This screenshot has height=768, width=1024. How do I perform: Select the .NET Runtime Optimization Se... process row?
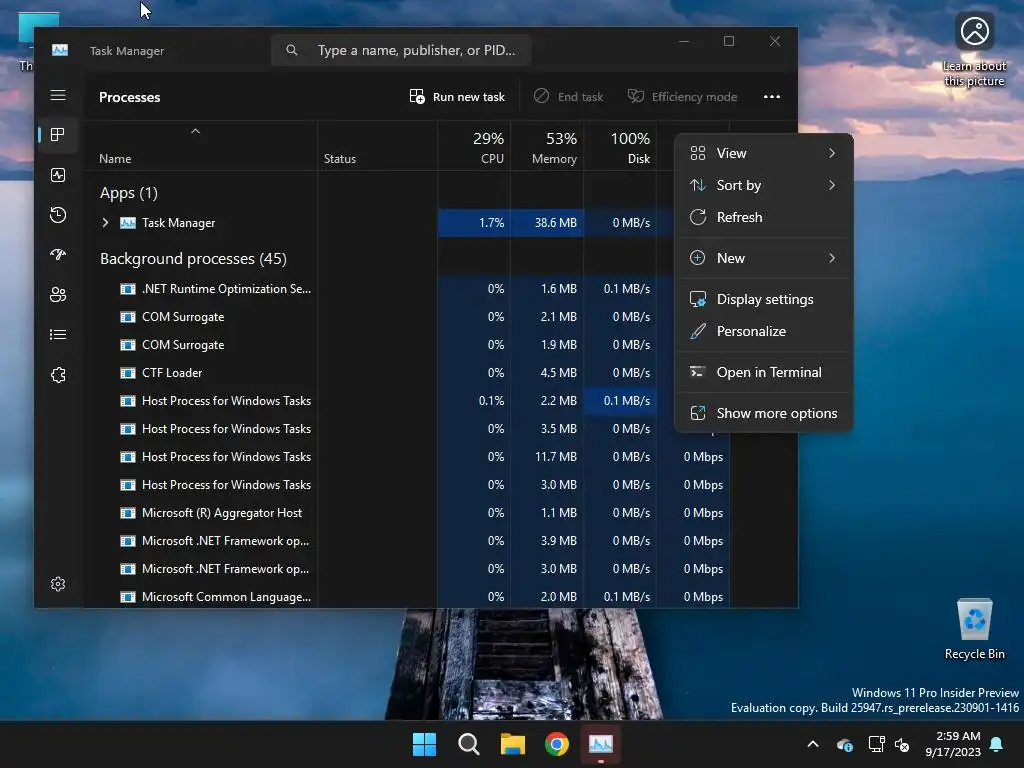[x=406, y=289]
